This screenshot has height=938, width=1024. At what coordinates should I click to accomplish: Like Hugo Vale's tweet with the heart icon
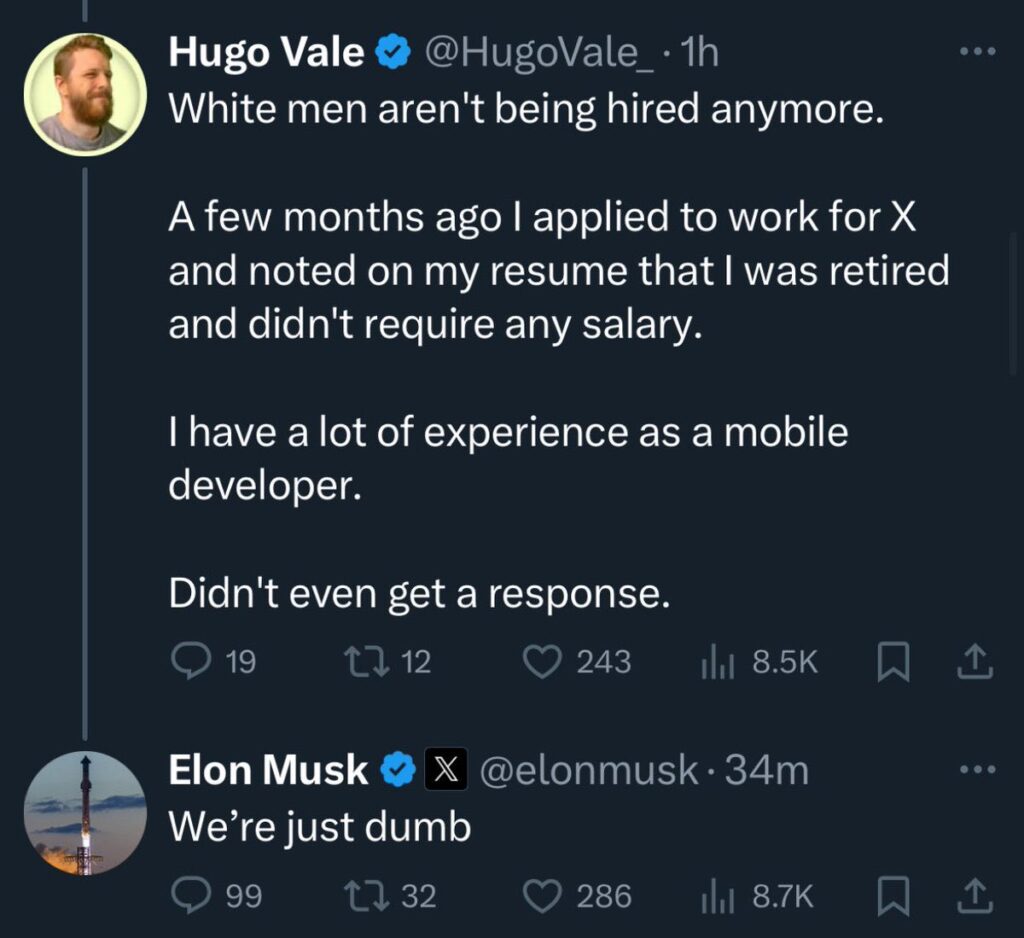(544, 659)
